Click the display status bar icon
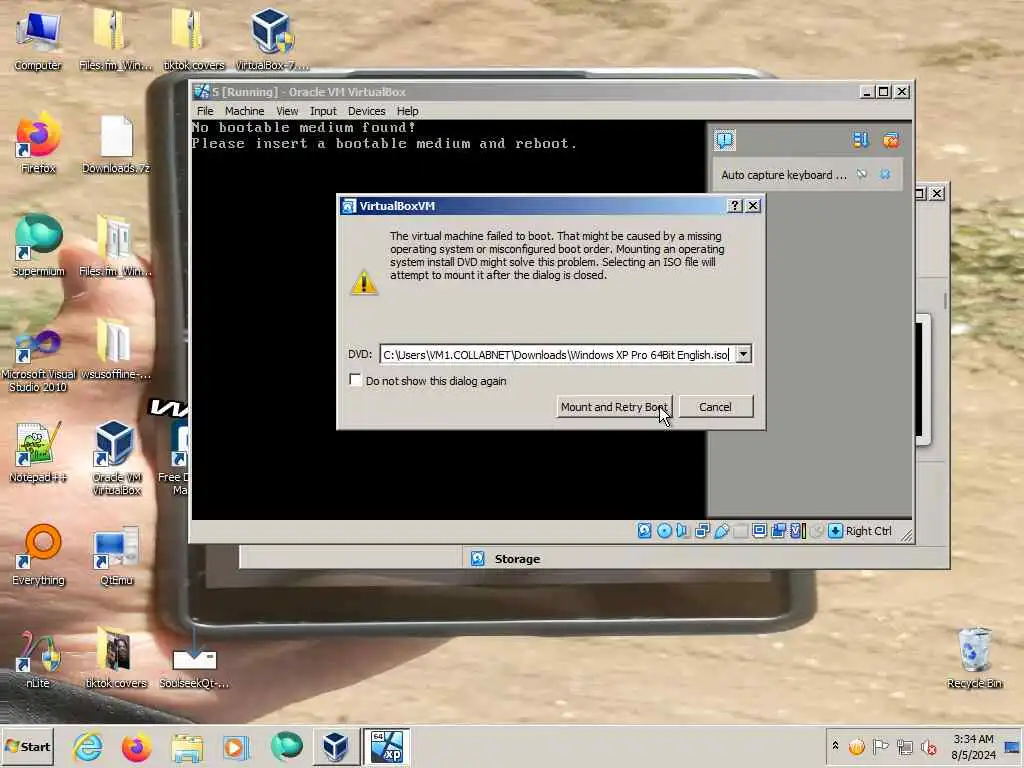The height and width of the screenshot is (768, 1024). (x=759, y=531)
